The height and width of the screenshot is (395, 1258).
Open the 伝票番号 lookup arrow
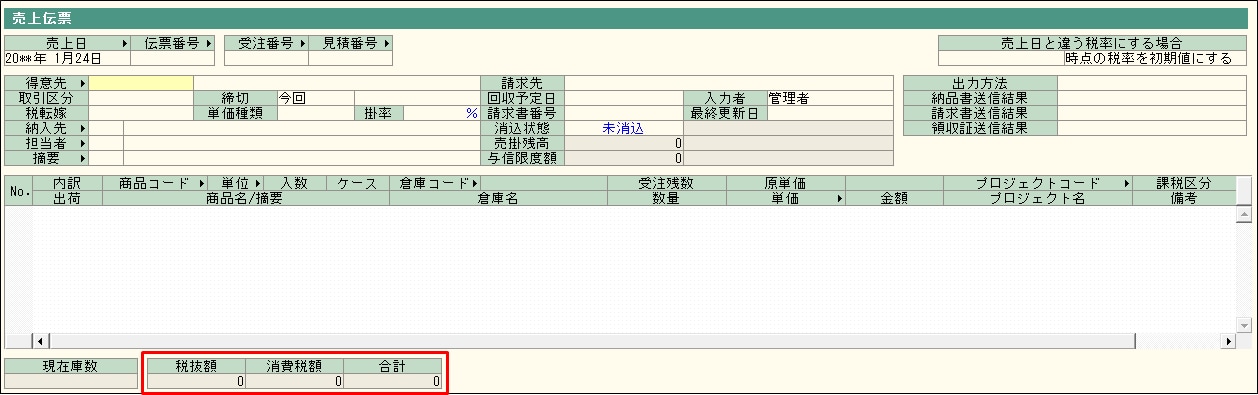click(209, 43)
